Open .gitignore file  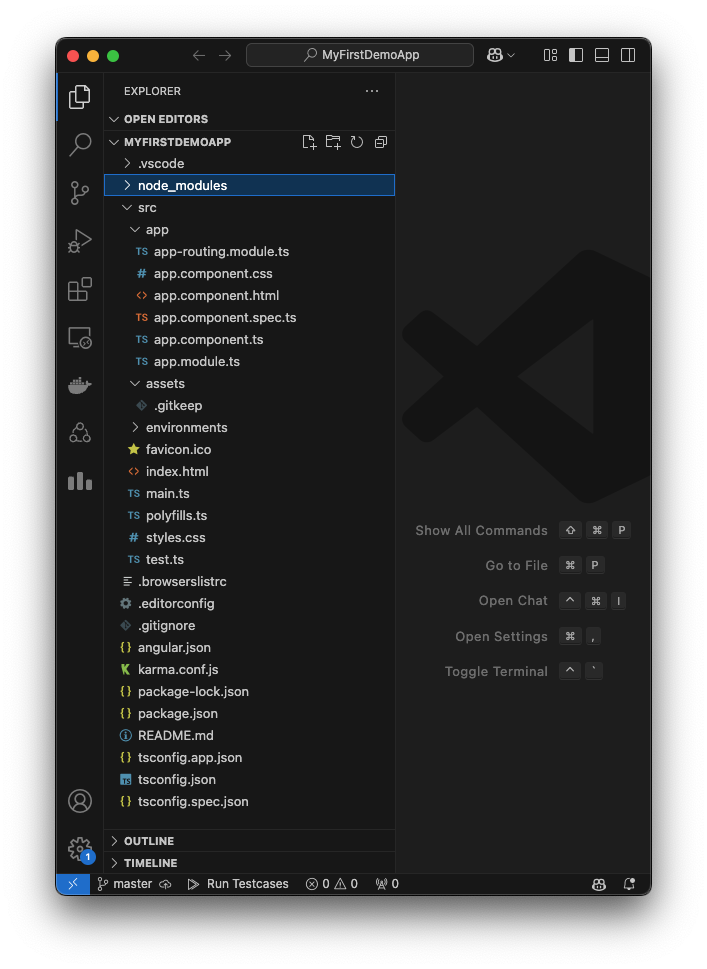coord(250,625)
